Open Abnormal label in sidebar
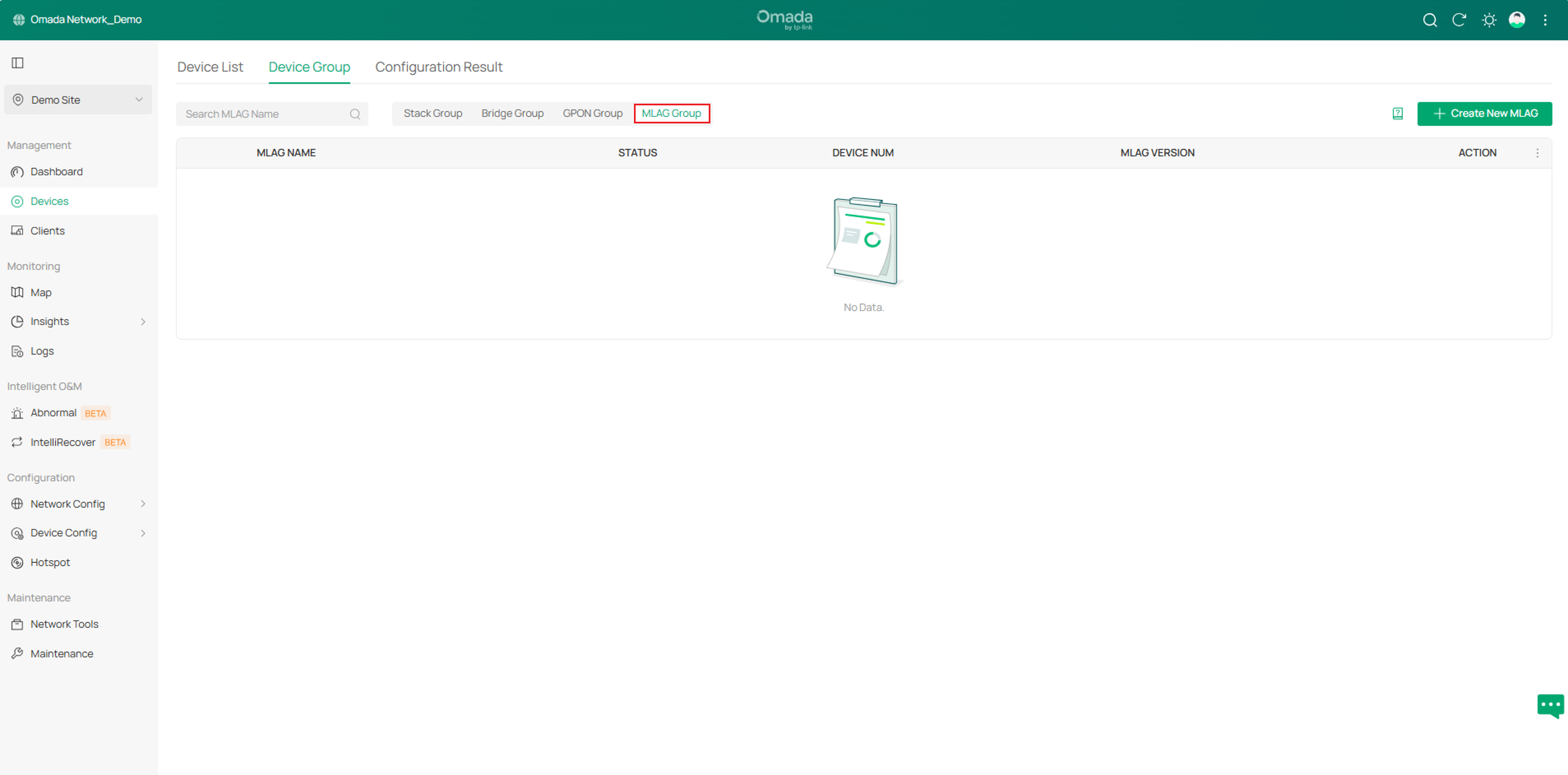The image size is (1568, 775). click(54, 413)
